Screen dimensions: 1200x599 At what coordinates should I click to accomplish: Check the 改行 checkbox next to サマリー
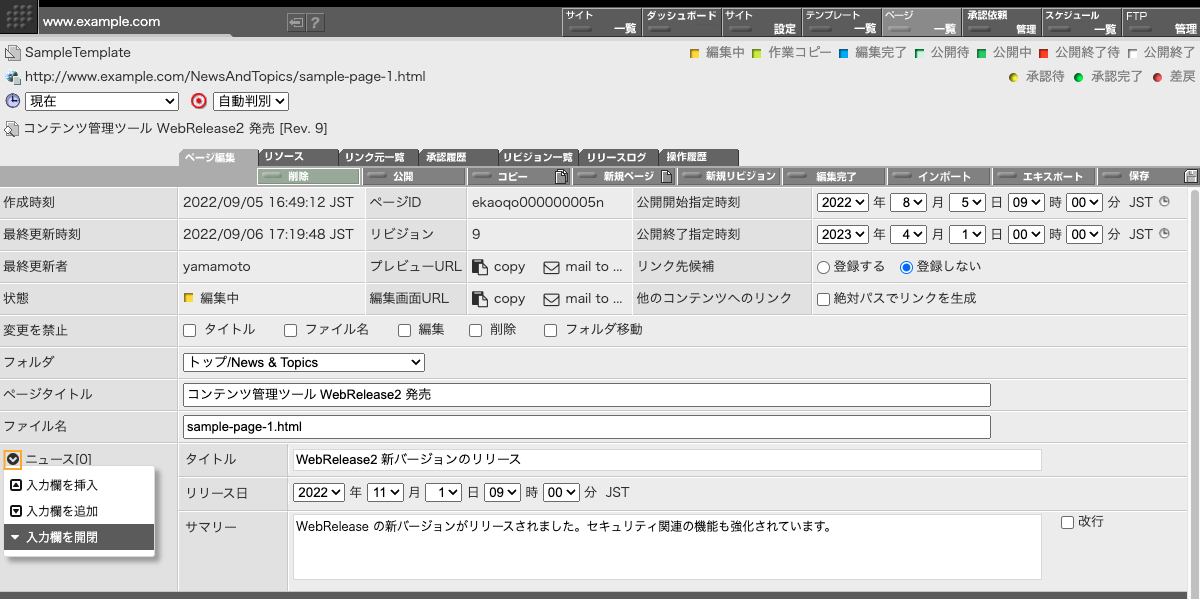[x=1068, y=521]
